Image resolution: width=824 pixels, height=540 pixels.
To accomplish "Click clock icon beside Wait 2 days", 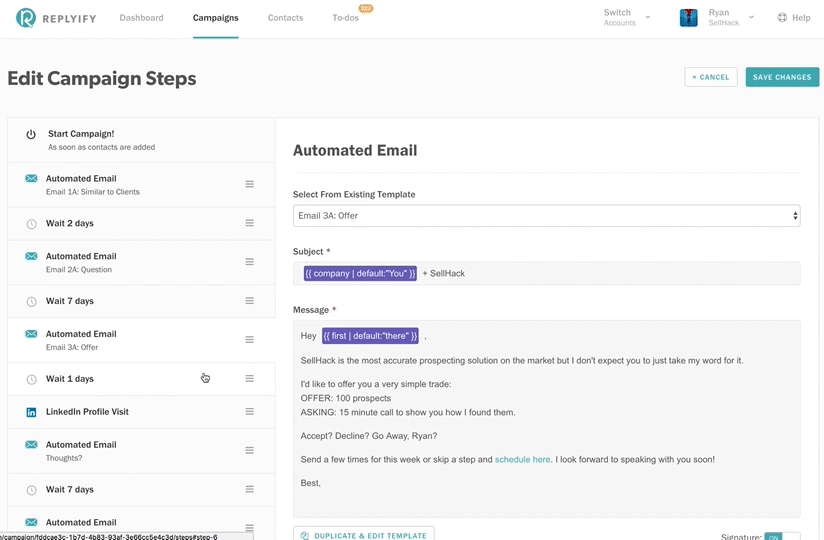I will coord(31,224).
